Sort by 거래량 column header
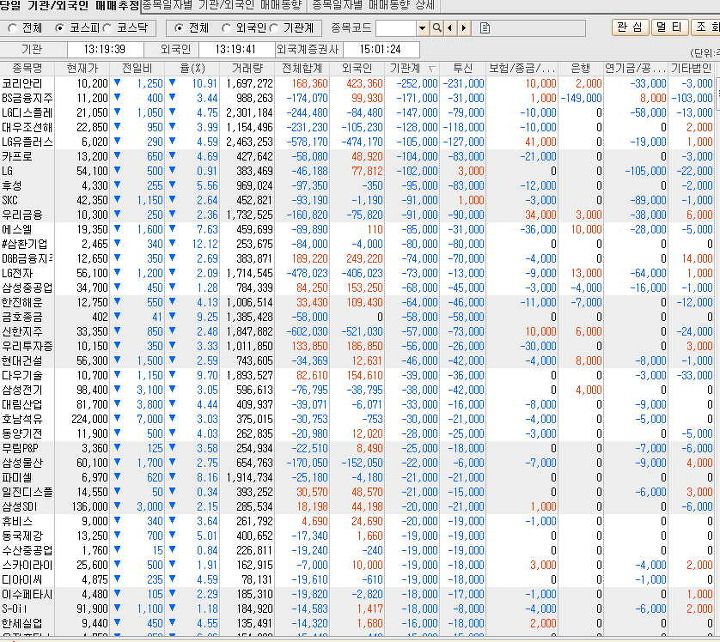The image size is (720, 642). [x=247, y=68]
